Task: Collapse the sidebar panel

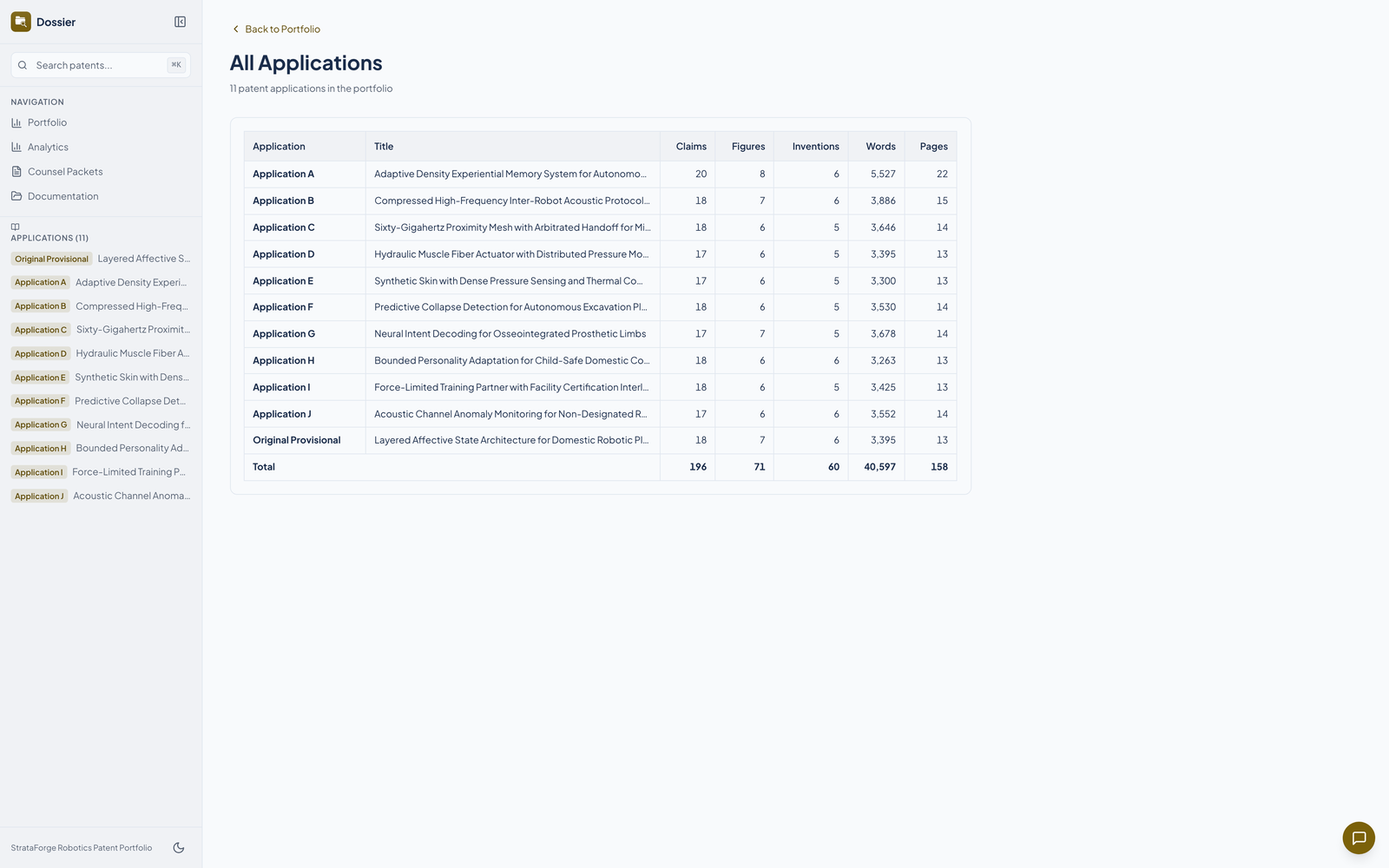Action: (180, 22)
